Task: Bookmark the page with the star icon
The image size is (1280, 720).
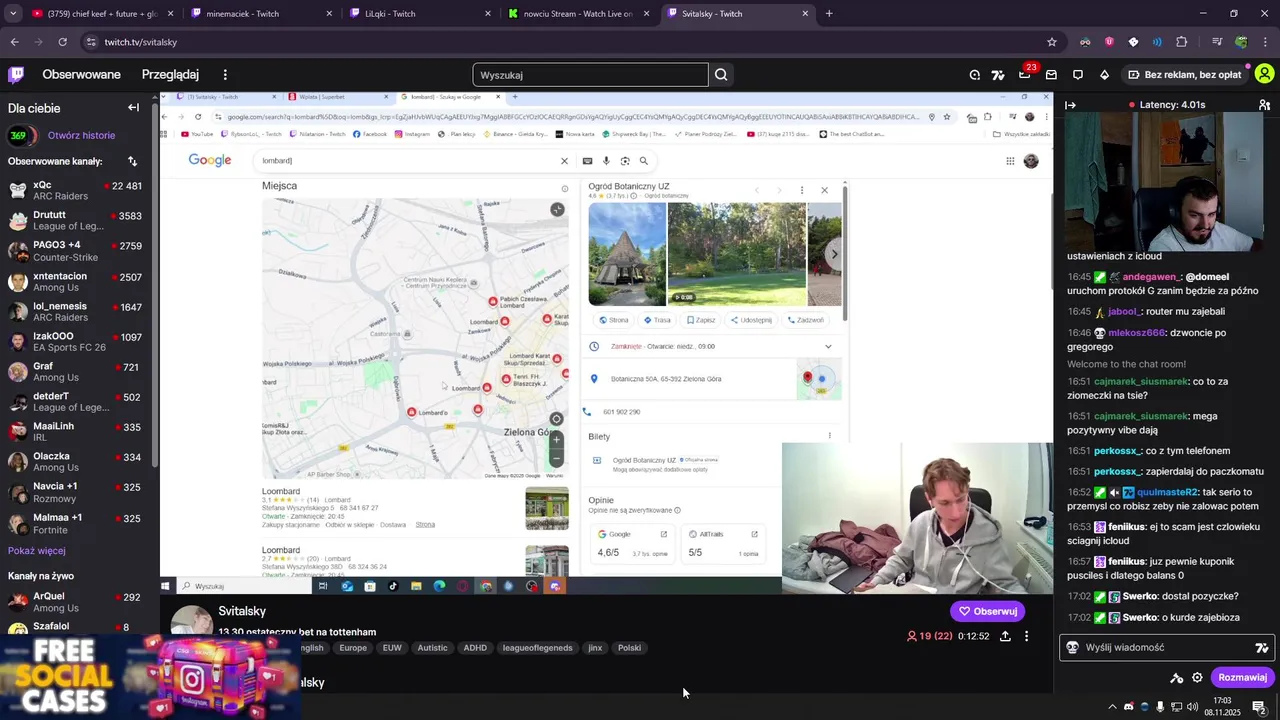Action: 1052,42
